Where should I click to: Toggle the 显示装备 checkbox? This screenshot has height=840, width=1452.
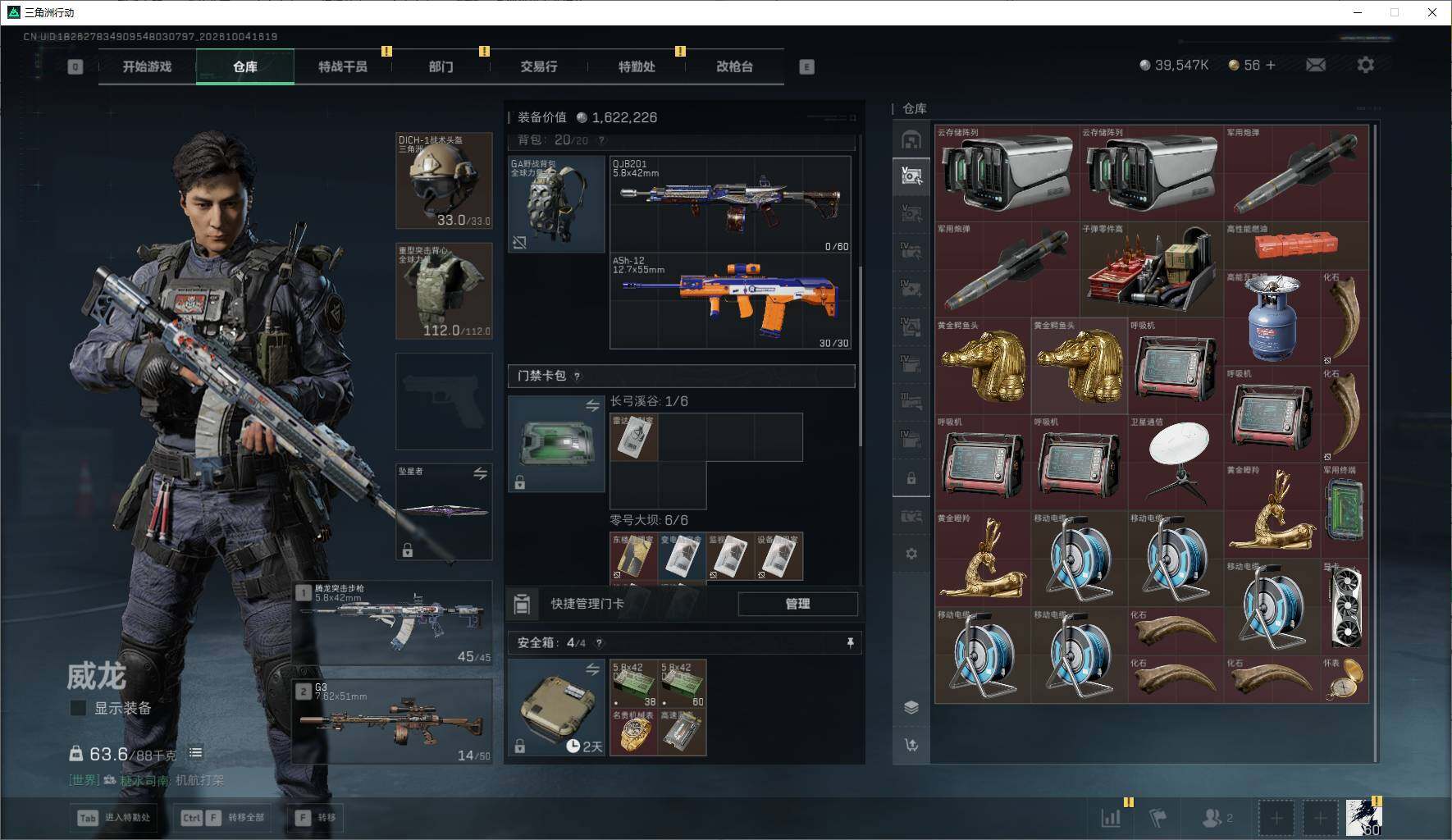coord(79,708)
